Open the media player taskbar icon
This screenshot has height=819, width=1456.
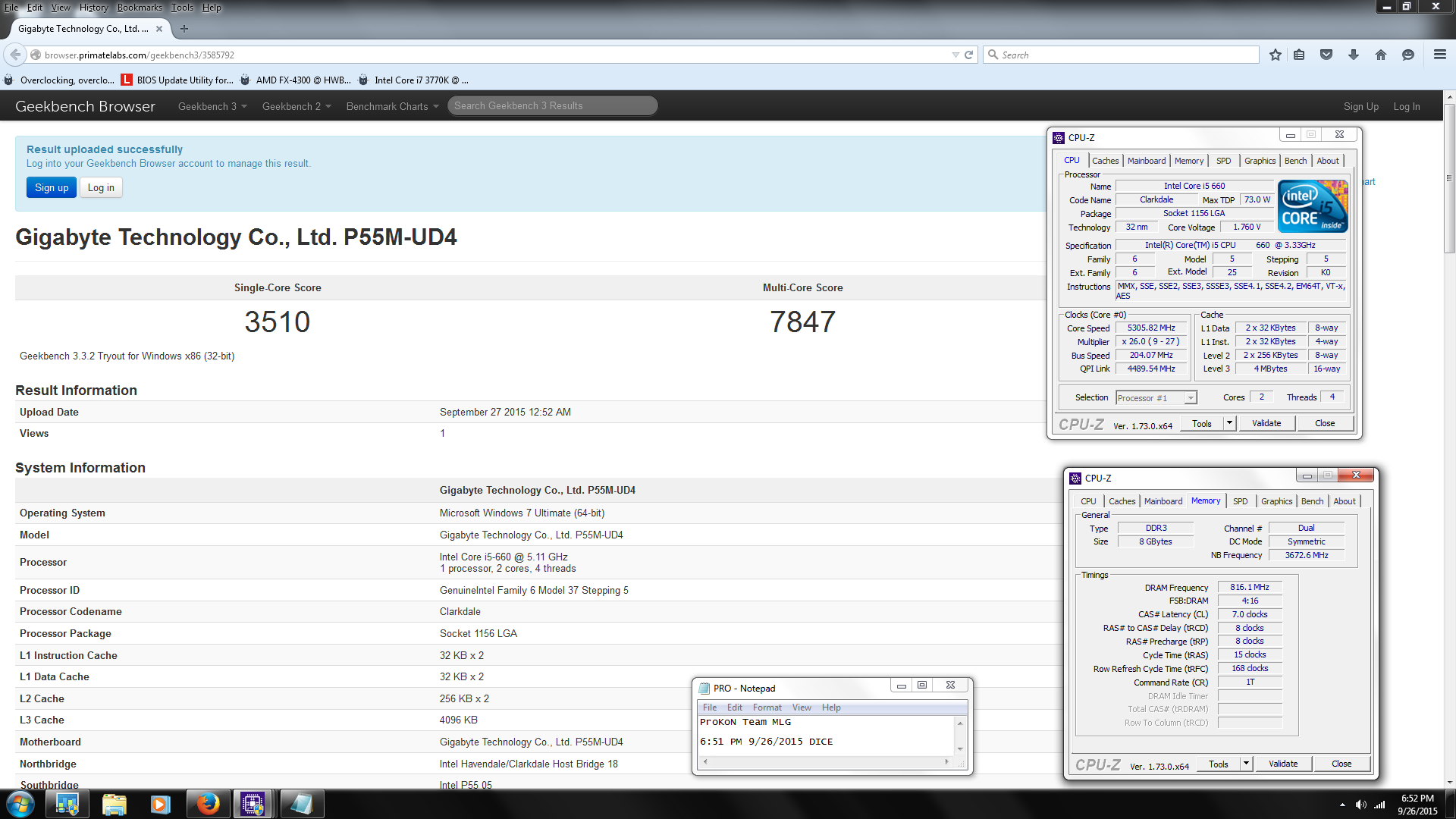tap(160, 804)
